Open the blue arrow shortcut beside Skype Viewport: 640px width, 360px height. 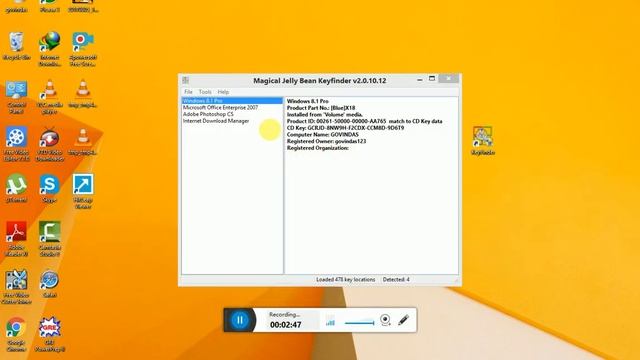pyautogui.click(x=83, y=192)
